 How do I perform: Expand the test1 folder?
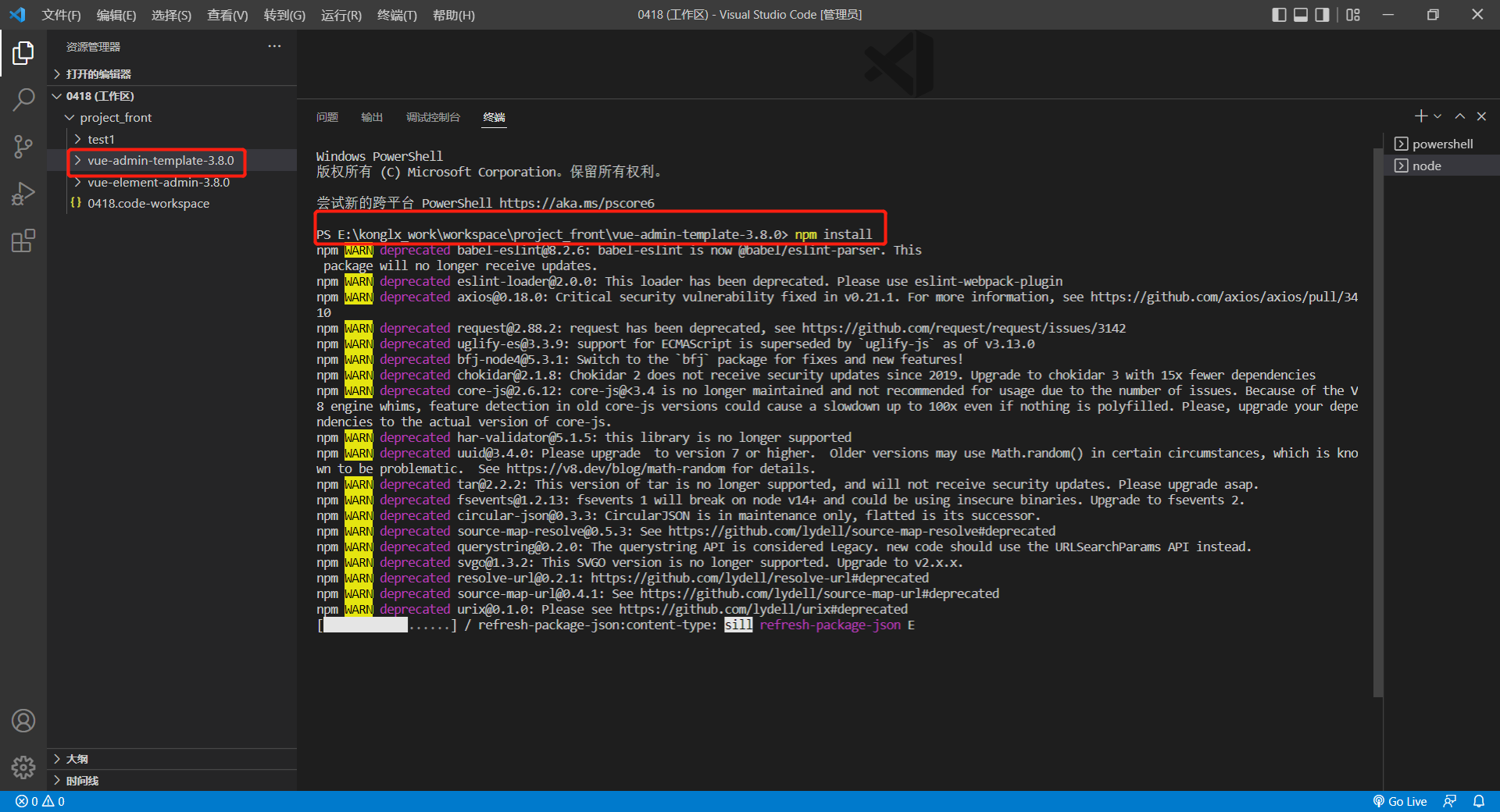coord(101,139)
